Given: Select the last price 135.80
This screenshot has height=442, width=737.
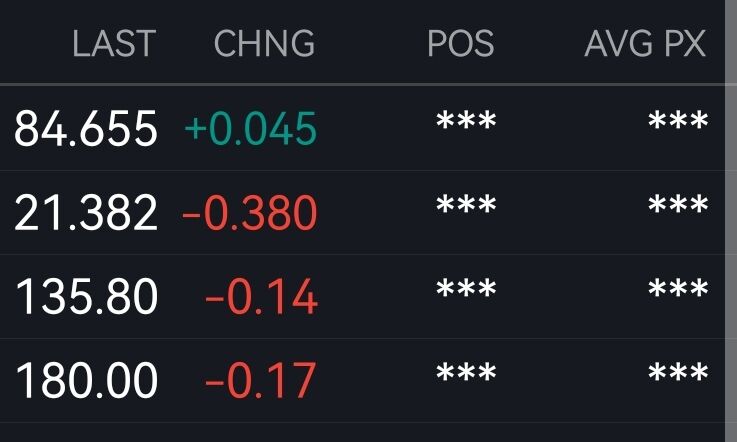Looking at the screenshot, I should [x=86, y=296].
